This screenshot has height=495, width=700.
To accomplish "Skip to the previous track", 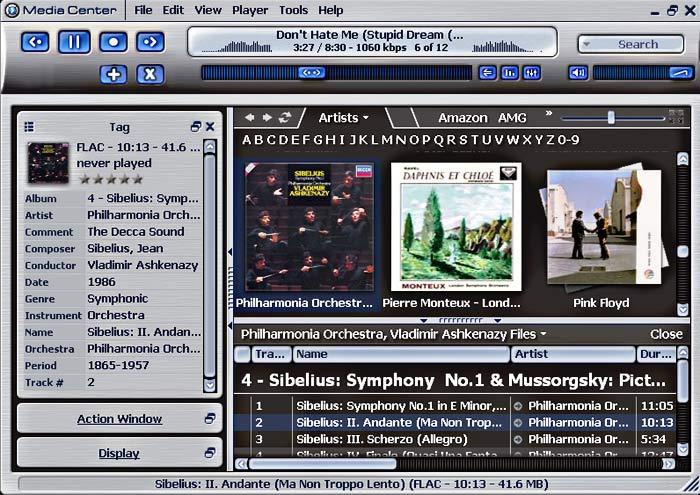I will point(35,42).
